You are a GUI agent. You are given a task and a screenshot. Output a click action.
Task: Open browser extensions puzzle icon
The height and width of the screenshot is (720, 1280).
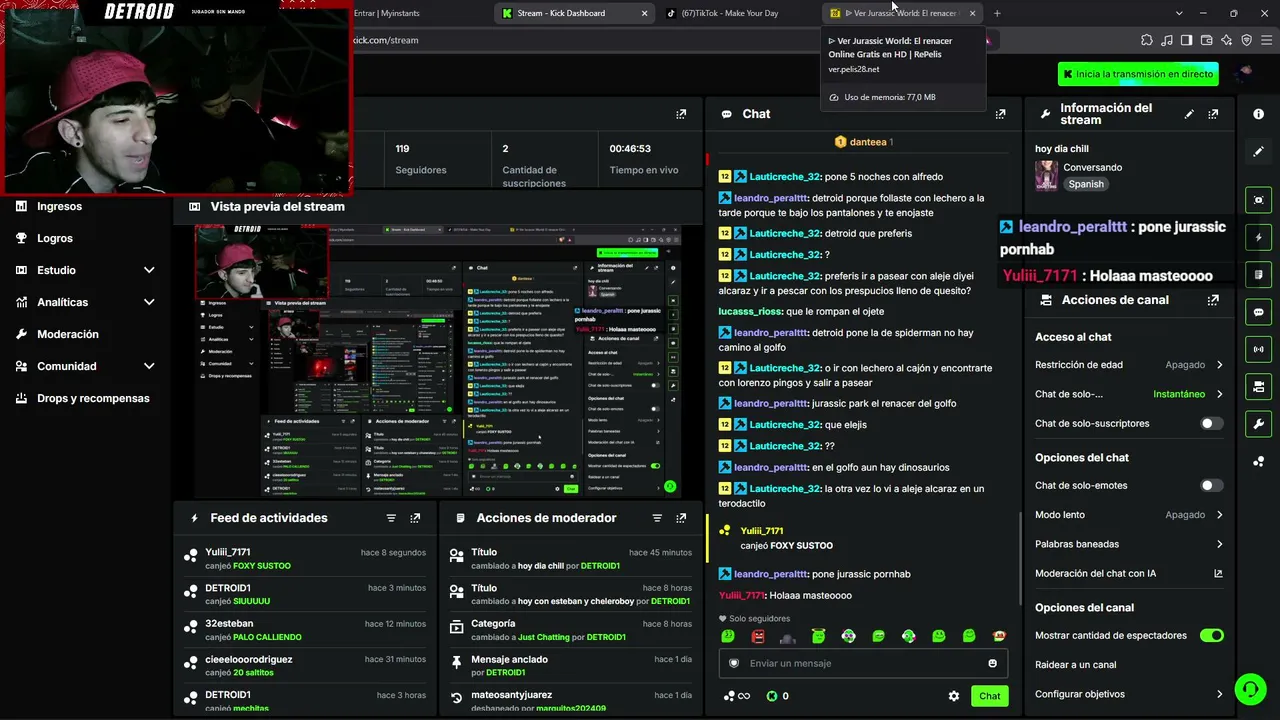click(x=1146, y=40)
